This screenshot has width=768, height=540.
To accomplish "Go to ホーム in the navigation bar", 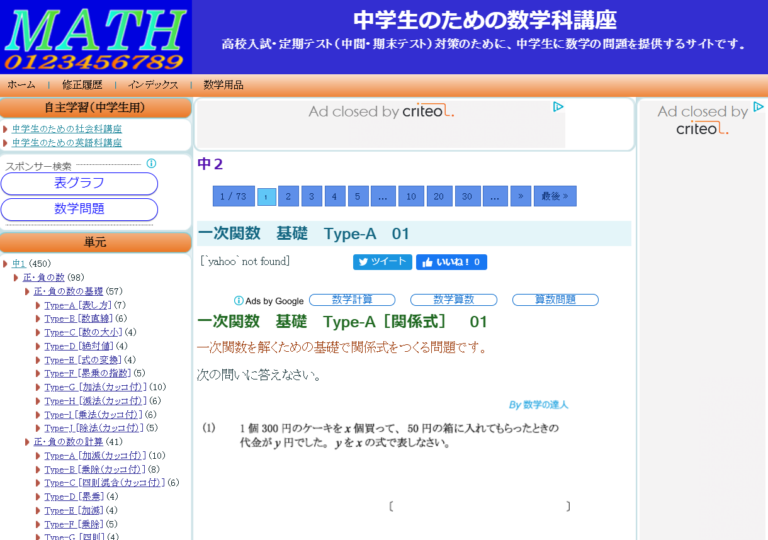I will [x=22, y=85].
